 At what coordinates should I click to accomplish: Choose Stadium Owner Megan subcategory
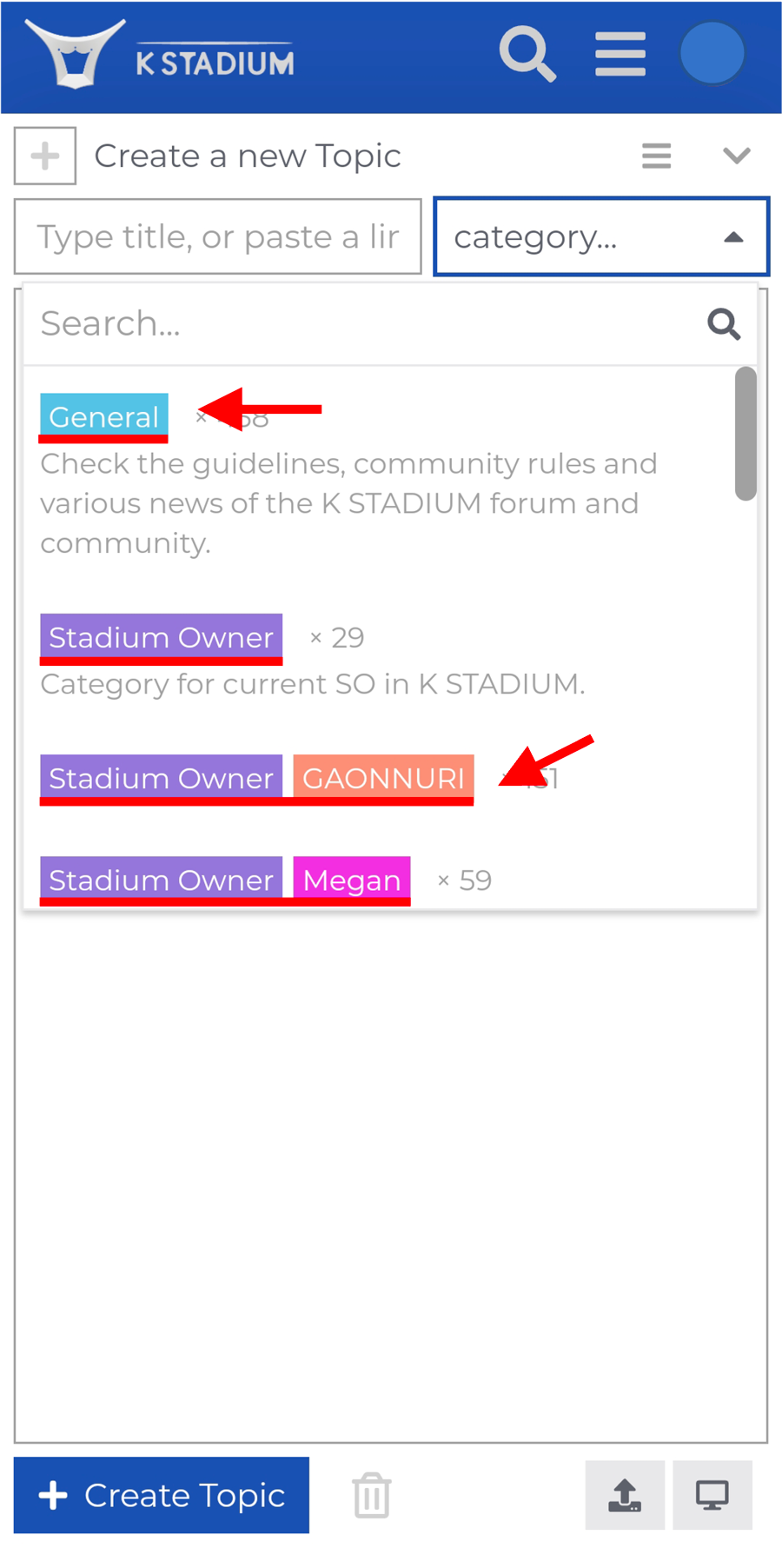tap(351, 880)
